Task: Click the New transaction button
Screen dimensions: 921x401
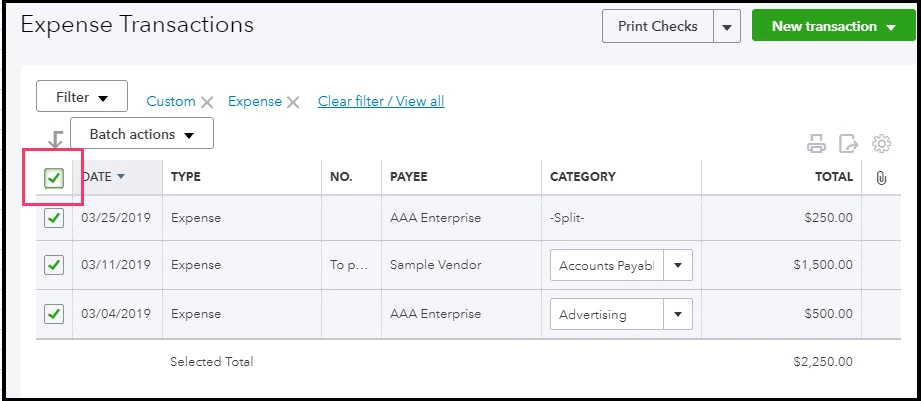Action: click(x=833, y=26)
